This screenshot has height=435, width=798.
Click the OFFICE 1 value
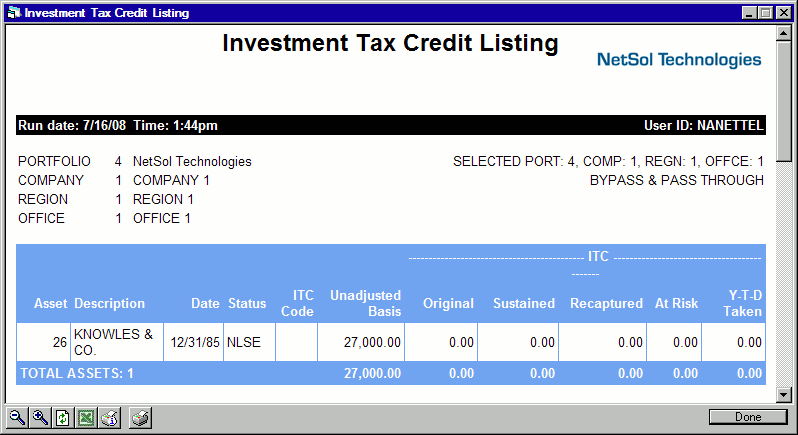coord(161,218)
